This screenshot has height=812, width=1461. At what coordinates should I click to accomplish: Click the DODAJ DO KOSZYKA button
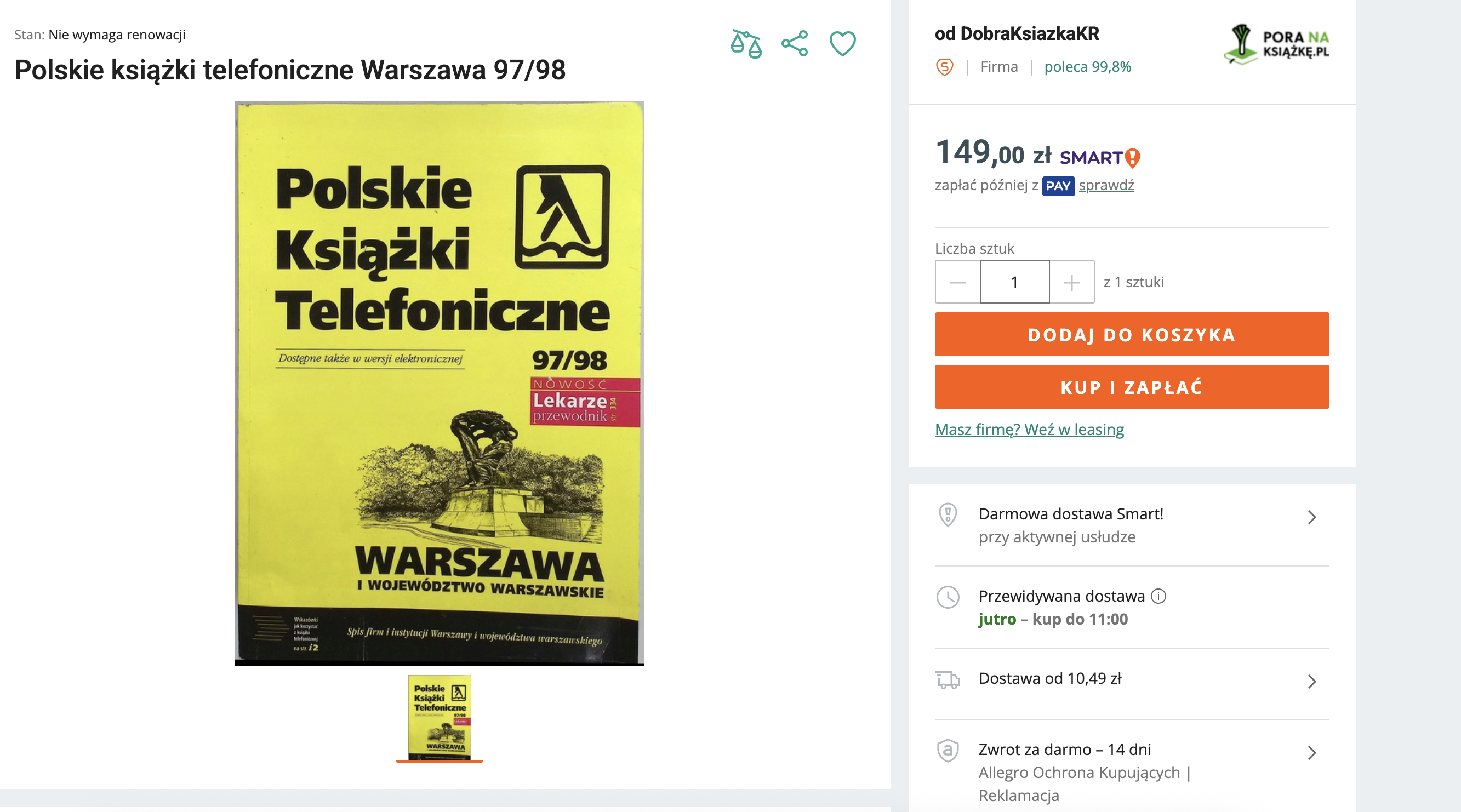click(1132, 334)
